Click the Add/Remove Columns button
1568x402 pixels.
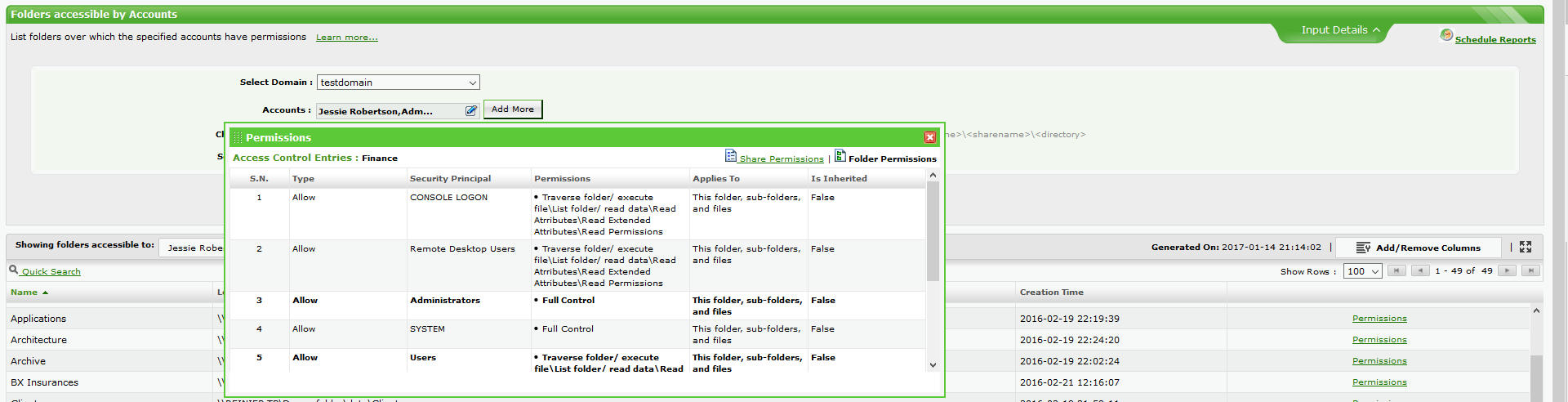pyautogui.click(x=1419, y=248)
